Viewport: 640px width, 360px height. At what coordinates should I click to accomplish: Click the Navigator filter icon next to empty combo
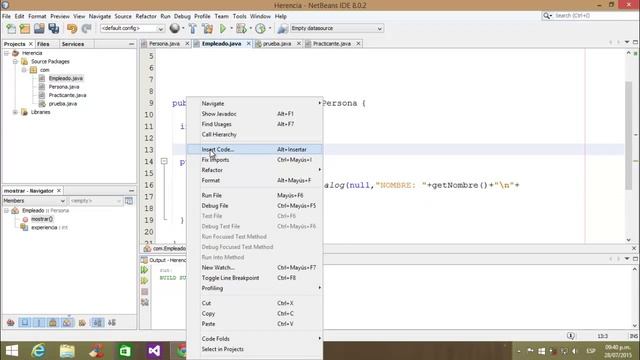[x=129, y=201]
